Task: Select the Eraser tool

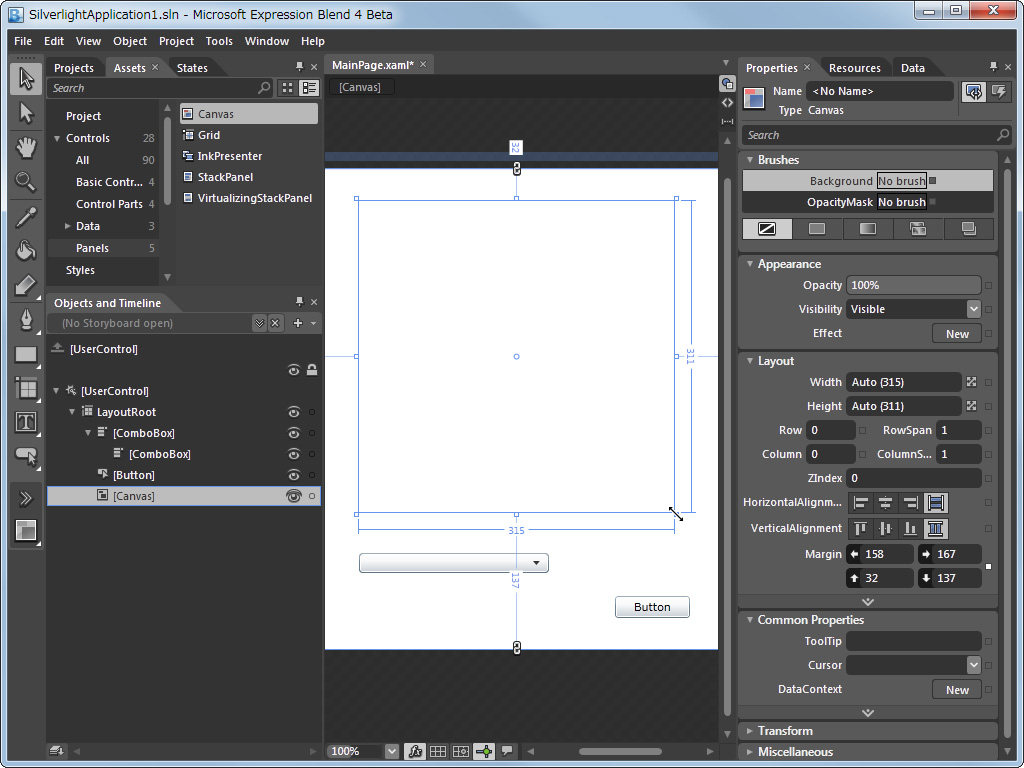Action: coord(26,286)
